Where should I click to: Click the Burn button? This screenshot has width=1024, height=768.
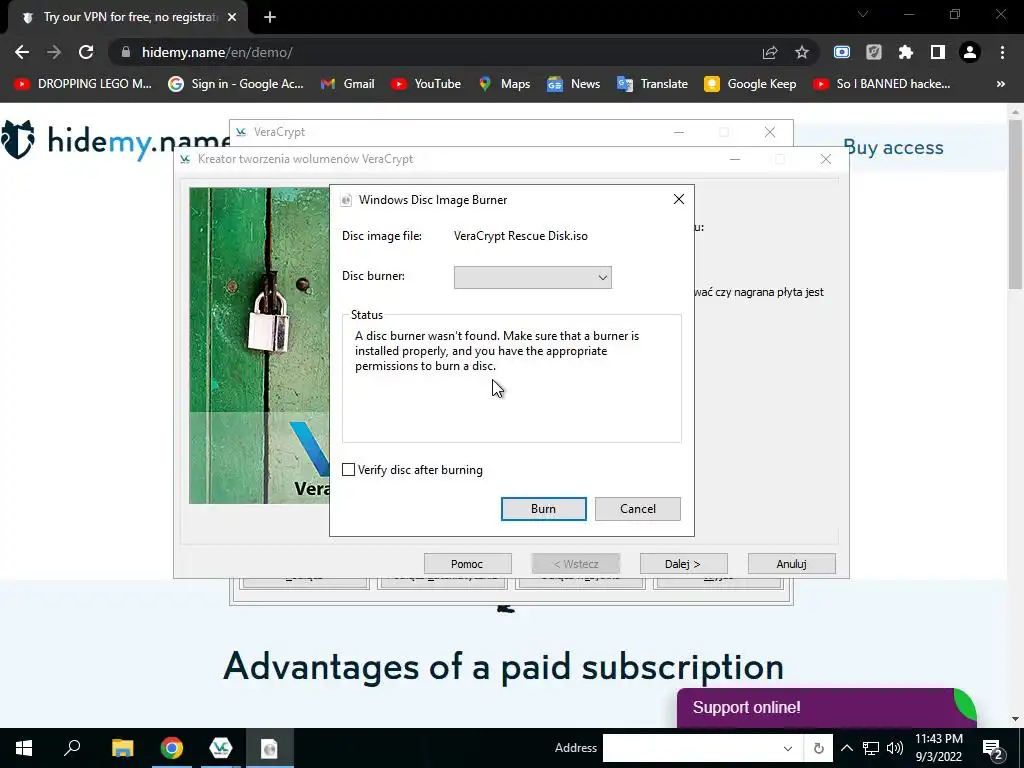click(543, 509)
